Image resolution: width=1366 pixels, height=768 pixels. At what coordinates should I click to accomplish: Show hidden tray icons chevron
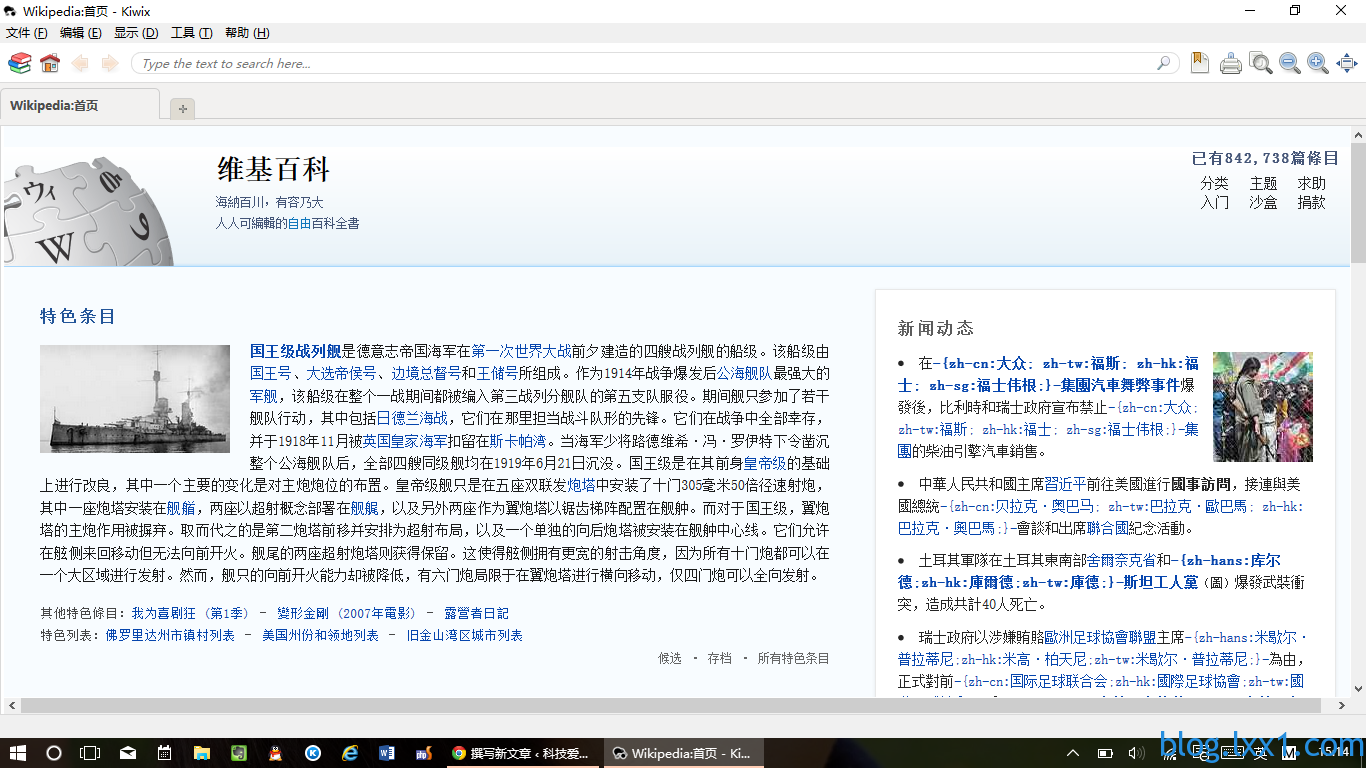[1073, 753]
